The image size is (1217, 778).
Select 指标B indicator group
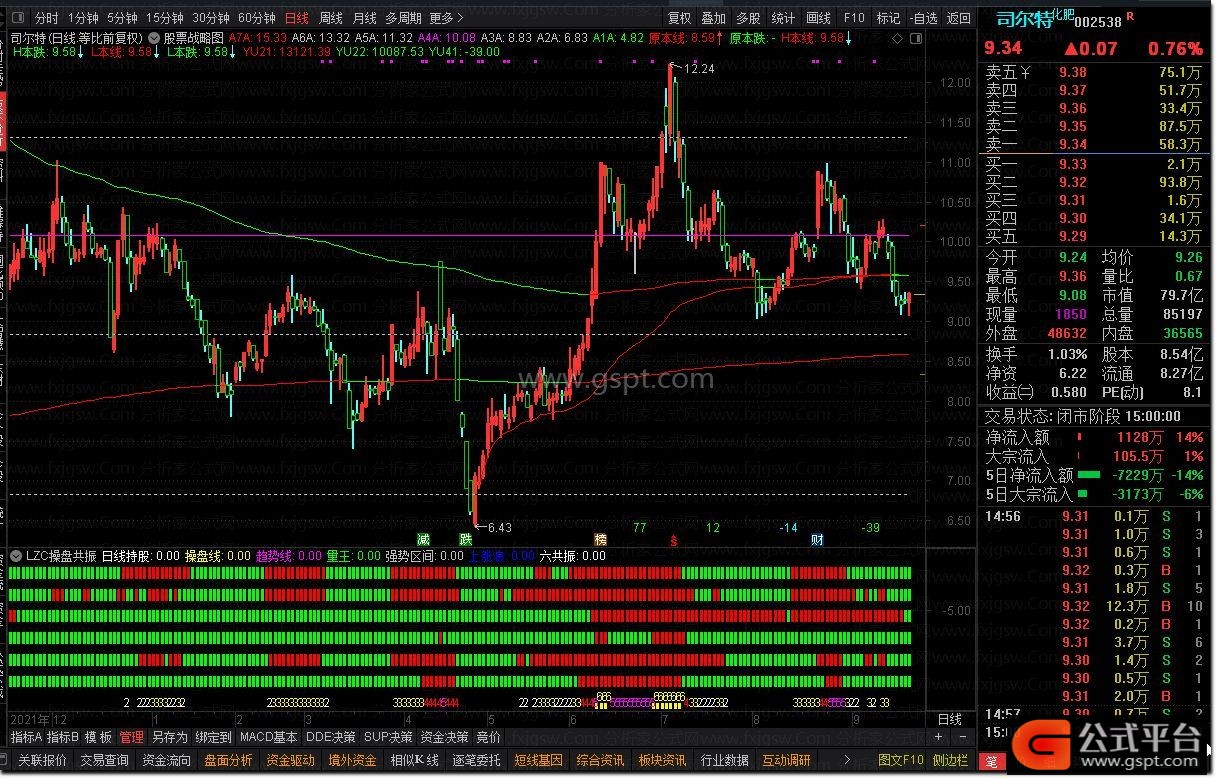[x=62, y=736]
